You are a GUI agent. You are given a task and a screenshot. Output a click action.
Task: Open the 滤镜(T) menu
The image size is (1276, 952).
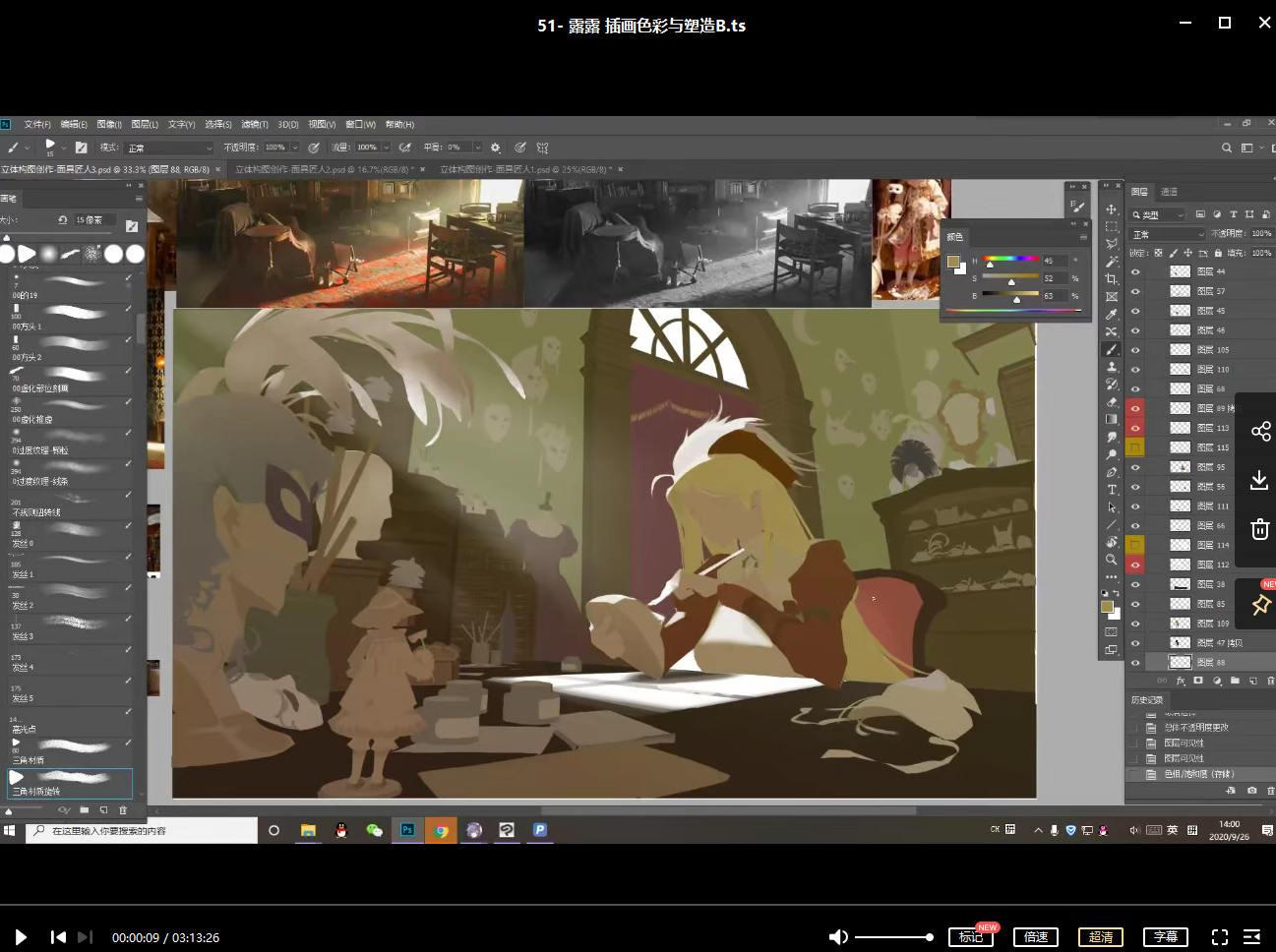click(255, 125)
